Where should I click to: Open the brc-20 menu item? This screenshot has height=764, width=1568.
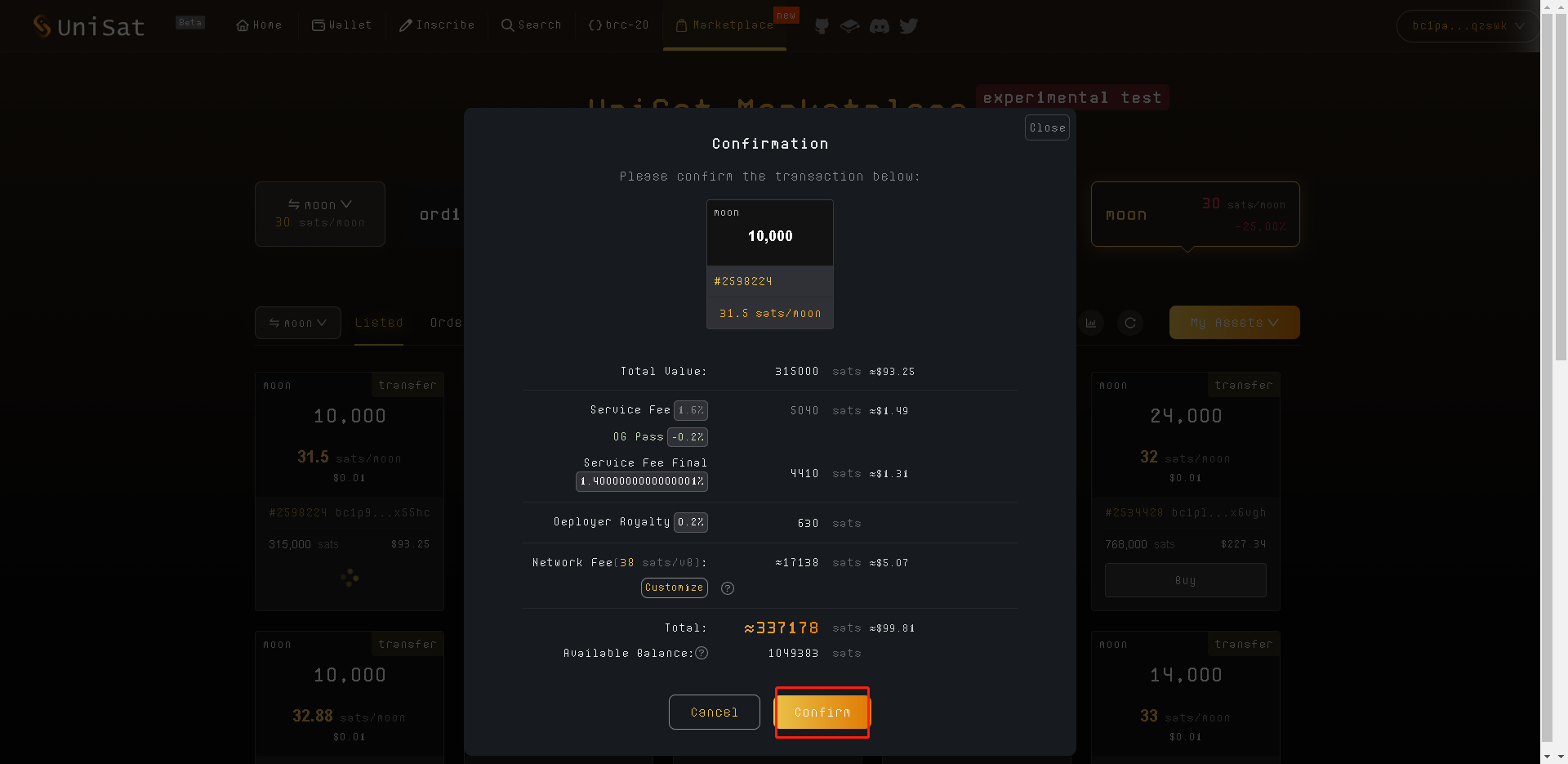click(618, 25)
